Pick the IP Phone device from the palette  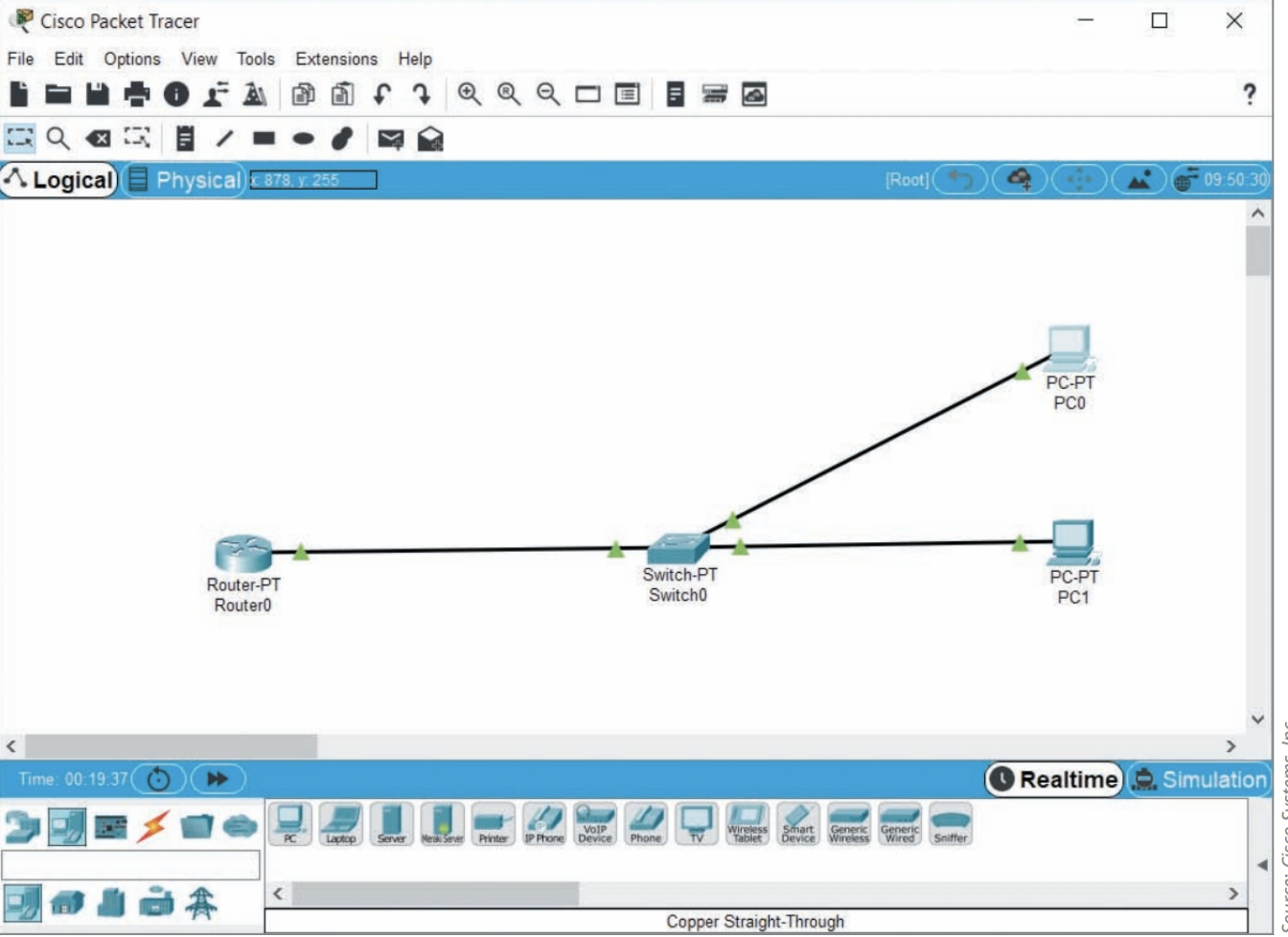click(543, 824)
